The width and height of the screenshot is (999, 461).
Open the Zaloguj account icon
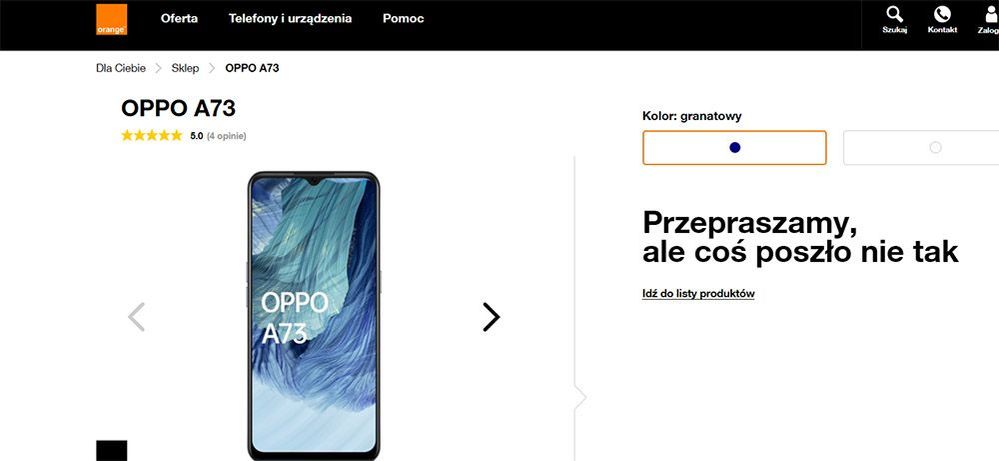click(989, 20)
